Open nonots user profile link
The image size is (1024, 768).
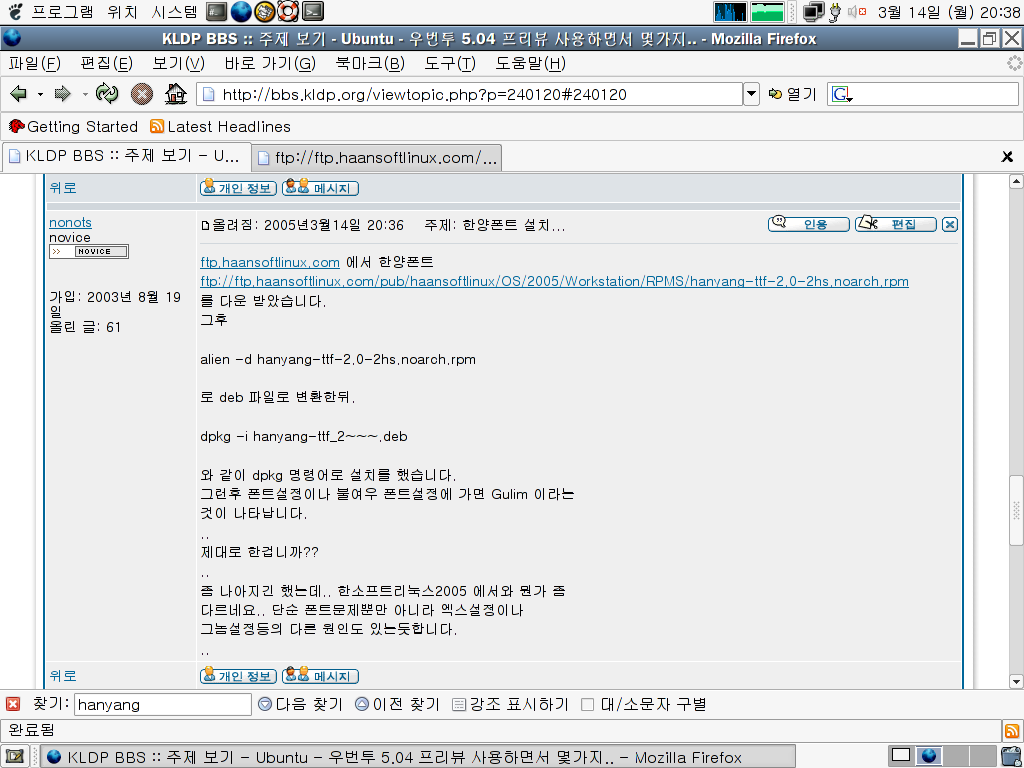point(71,222)
